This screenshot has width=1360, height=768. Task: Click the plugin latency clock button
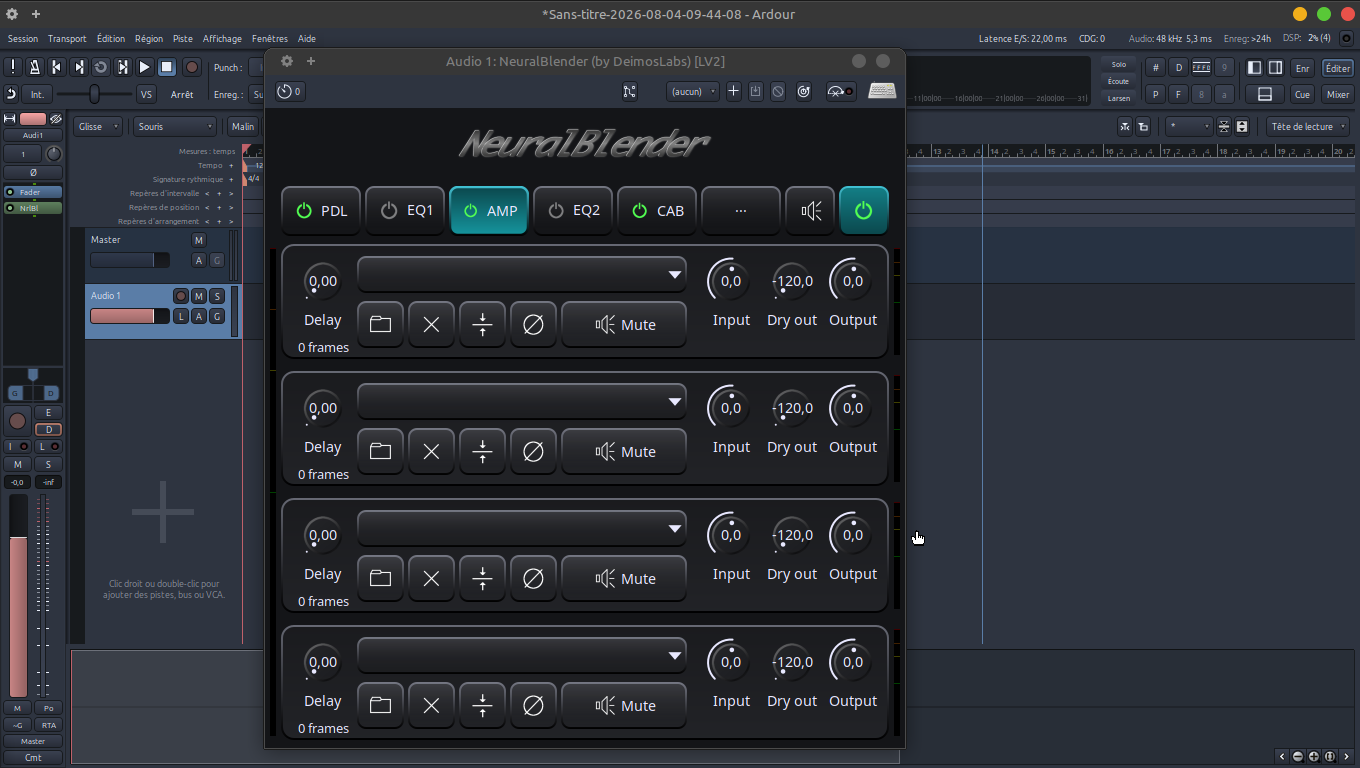[x=289, y=91]
